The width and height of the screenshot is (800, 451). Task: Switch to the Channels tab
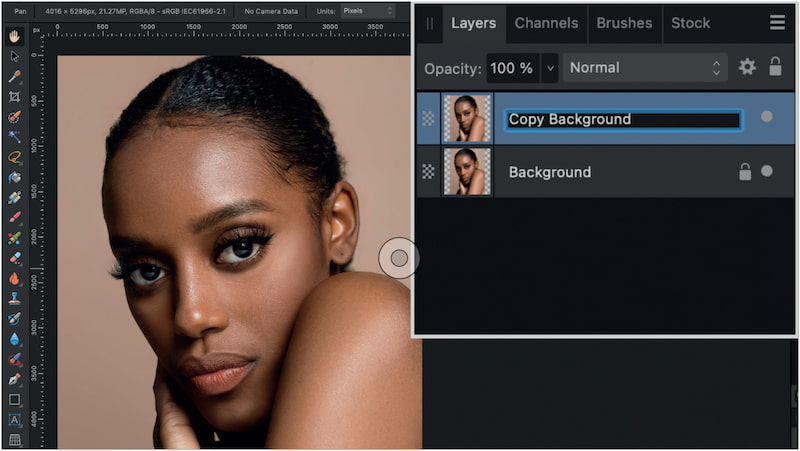point(546,23)
